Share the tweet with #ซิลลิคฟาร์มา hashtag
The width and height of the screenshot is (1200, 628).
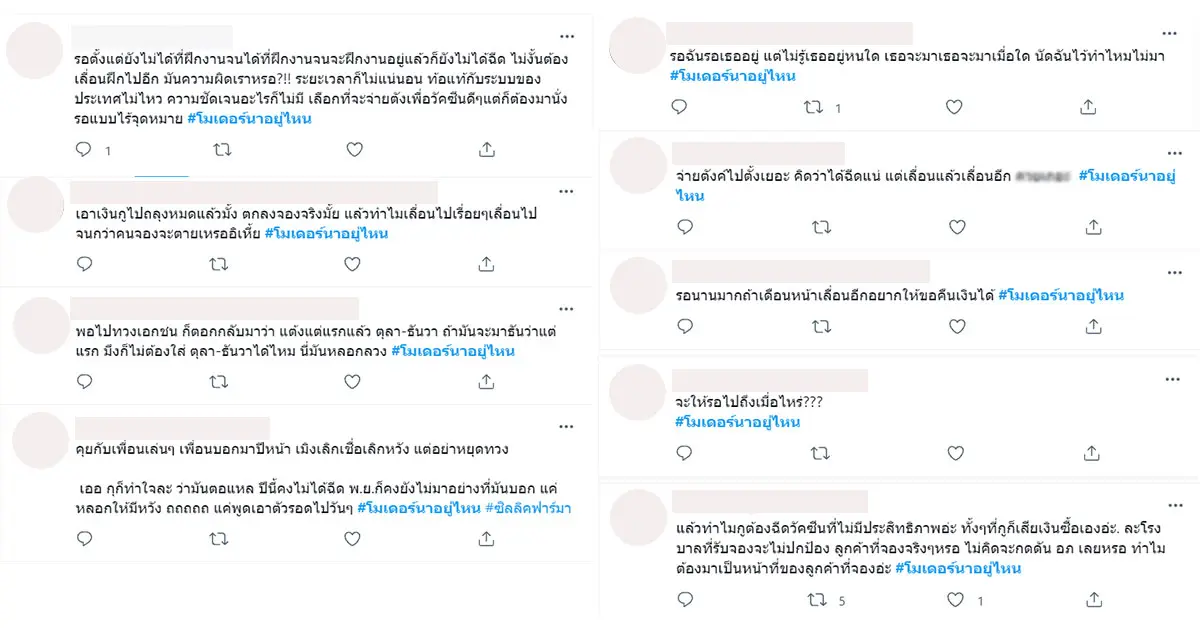487,539
